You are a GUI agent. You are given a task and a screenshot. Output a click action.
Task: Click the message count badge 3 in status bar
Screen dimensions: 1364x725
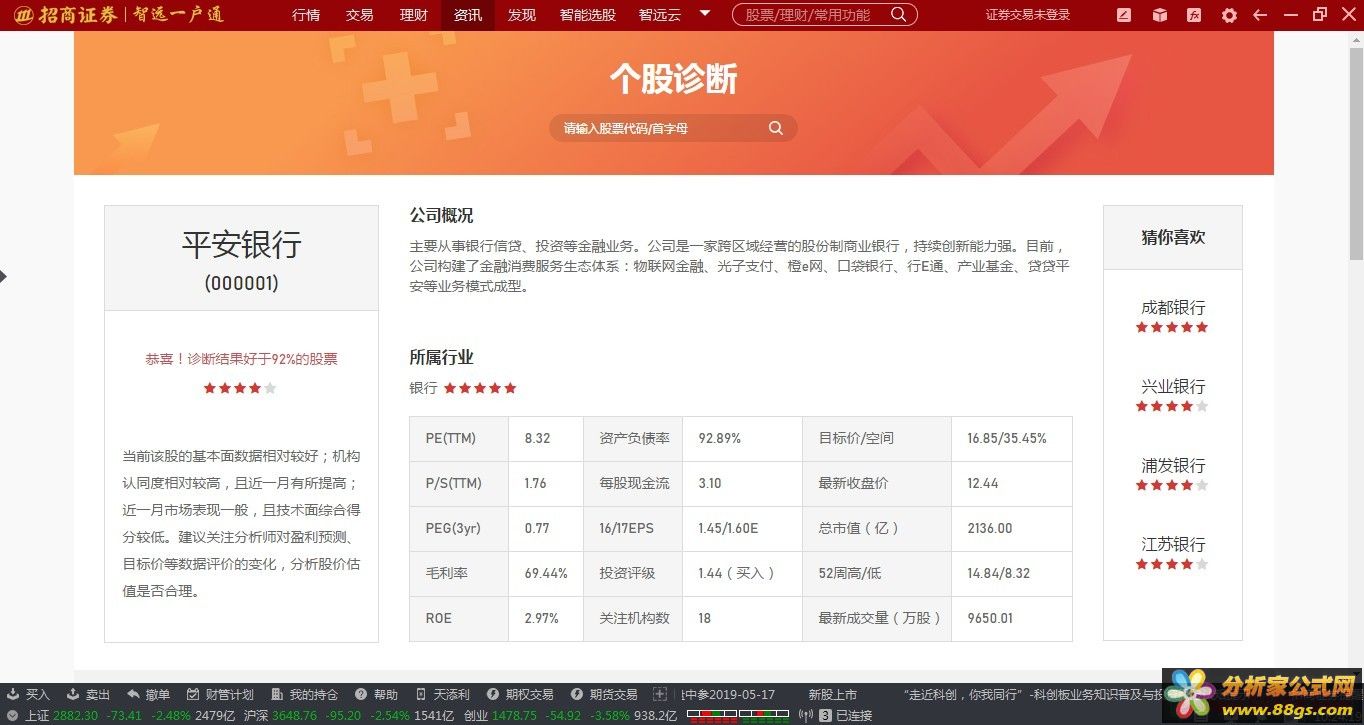825,716
